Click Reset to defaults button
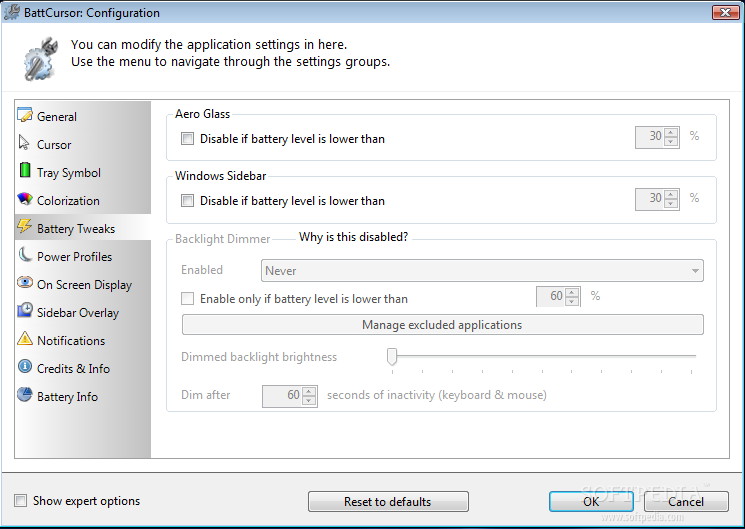The image size is (745, 529). coord(388,501)
